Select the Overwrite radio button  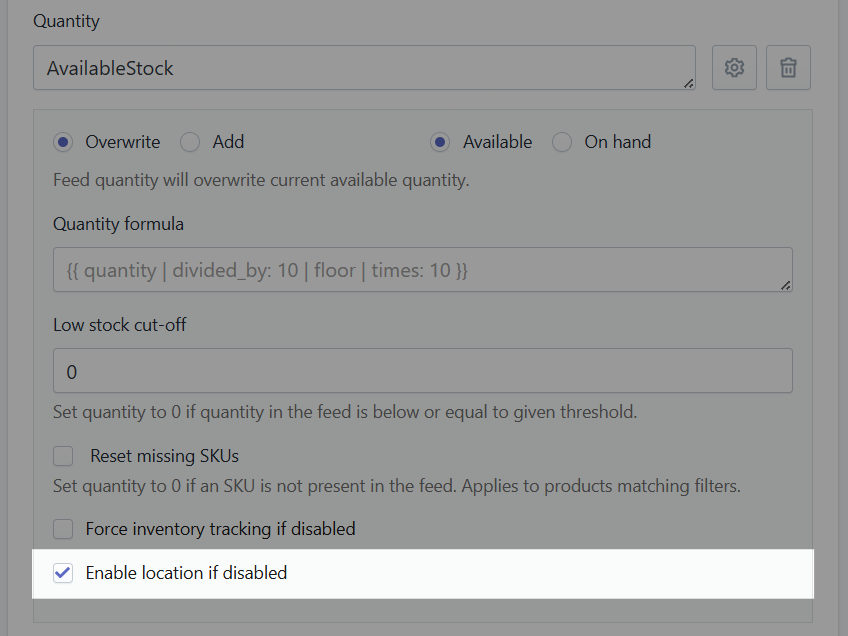(x=63, y=142)
